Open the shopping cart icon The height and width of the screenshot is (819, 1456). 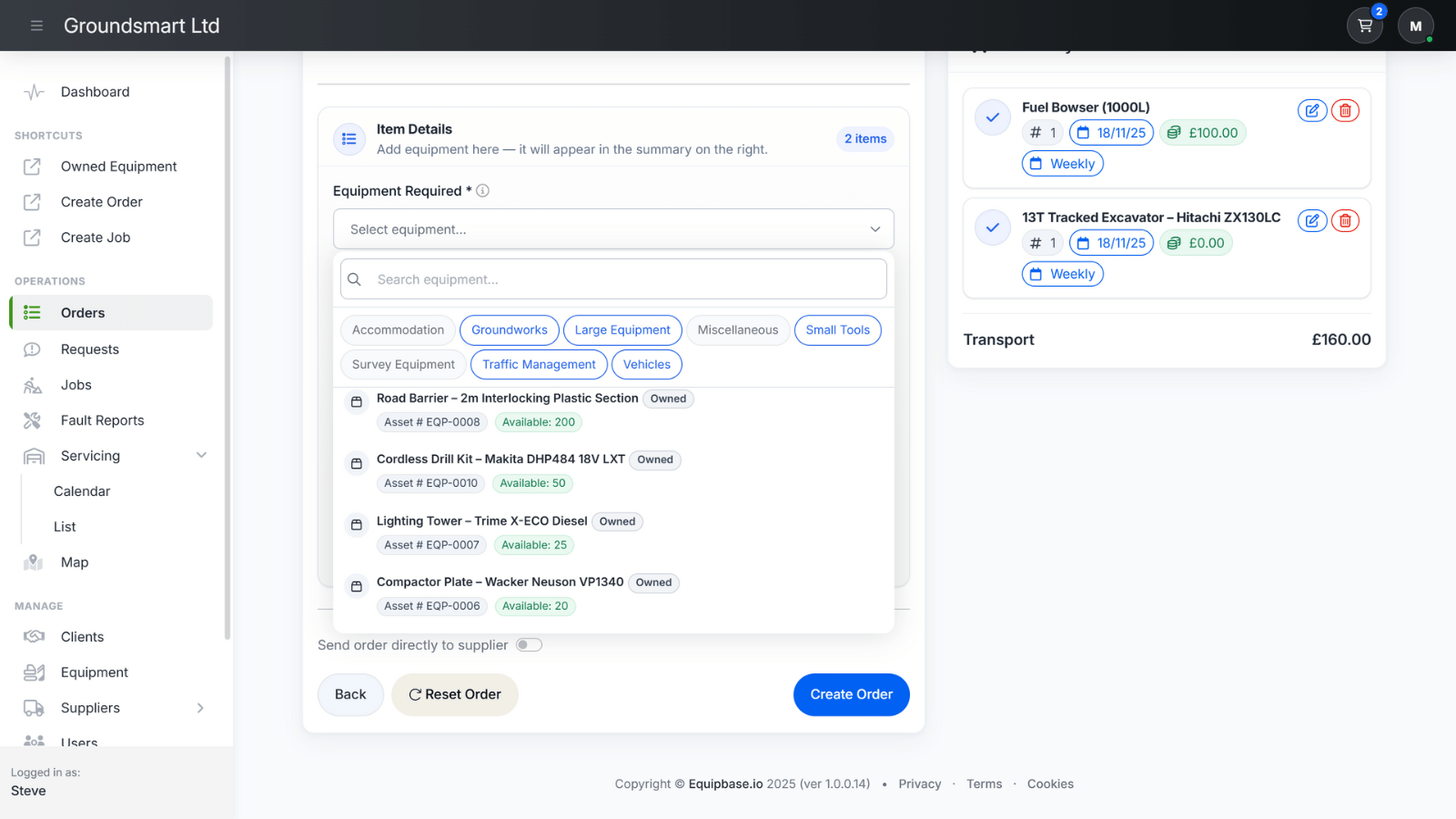1364,26
